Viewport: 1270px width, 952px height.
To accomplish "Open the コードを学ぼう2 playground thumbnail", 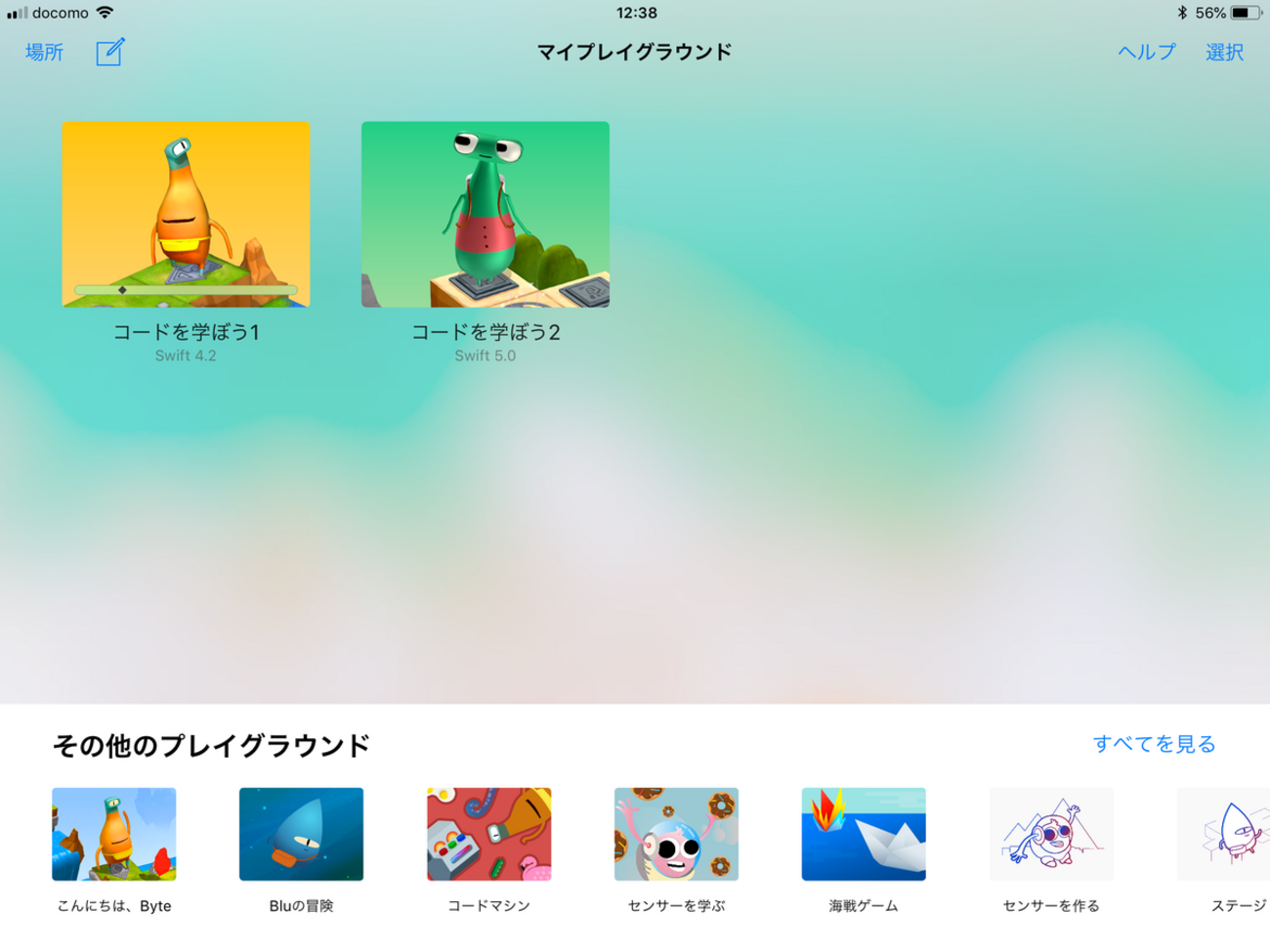I will (486, 215).
